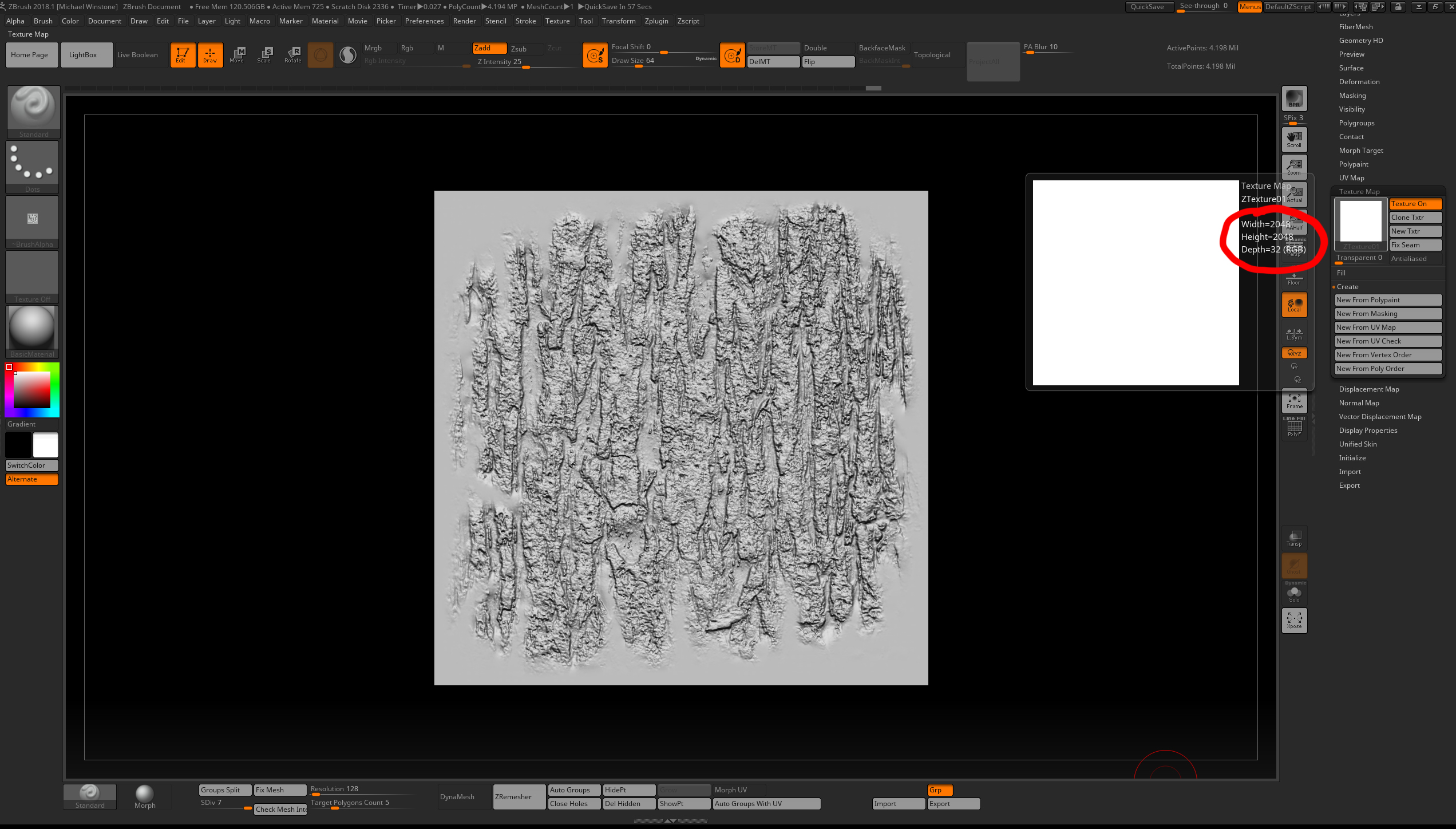The width and height of the screenshot is (1456, 829).
Task: Select the Rotate transform tool icon
Action: [x=293, y=55]
